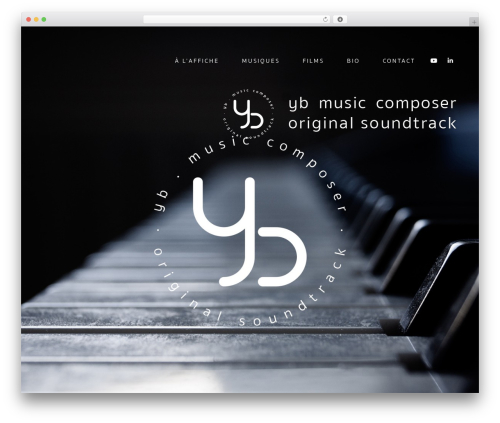Go to the MUSIQUES page
Image resolution: width=500 pixels, height=423 pixels.
260,61
